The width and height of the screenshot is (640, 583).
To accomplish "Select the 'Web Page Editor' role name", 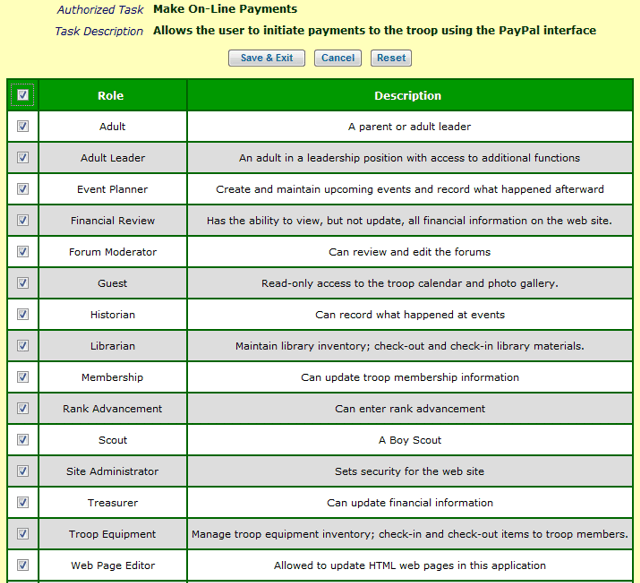I will [113, 565].
